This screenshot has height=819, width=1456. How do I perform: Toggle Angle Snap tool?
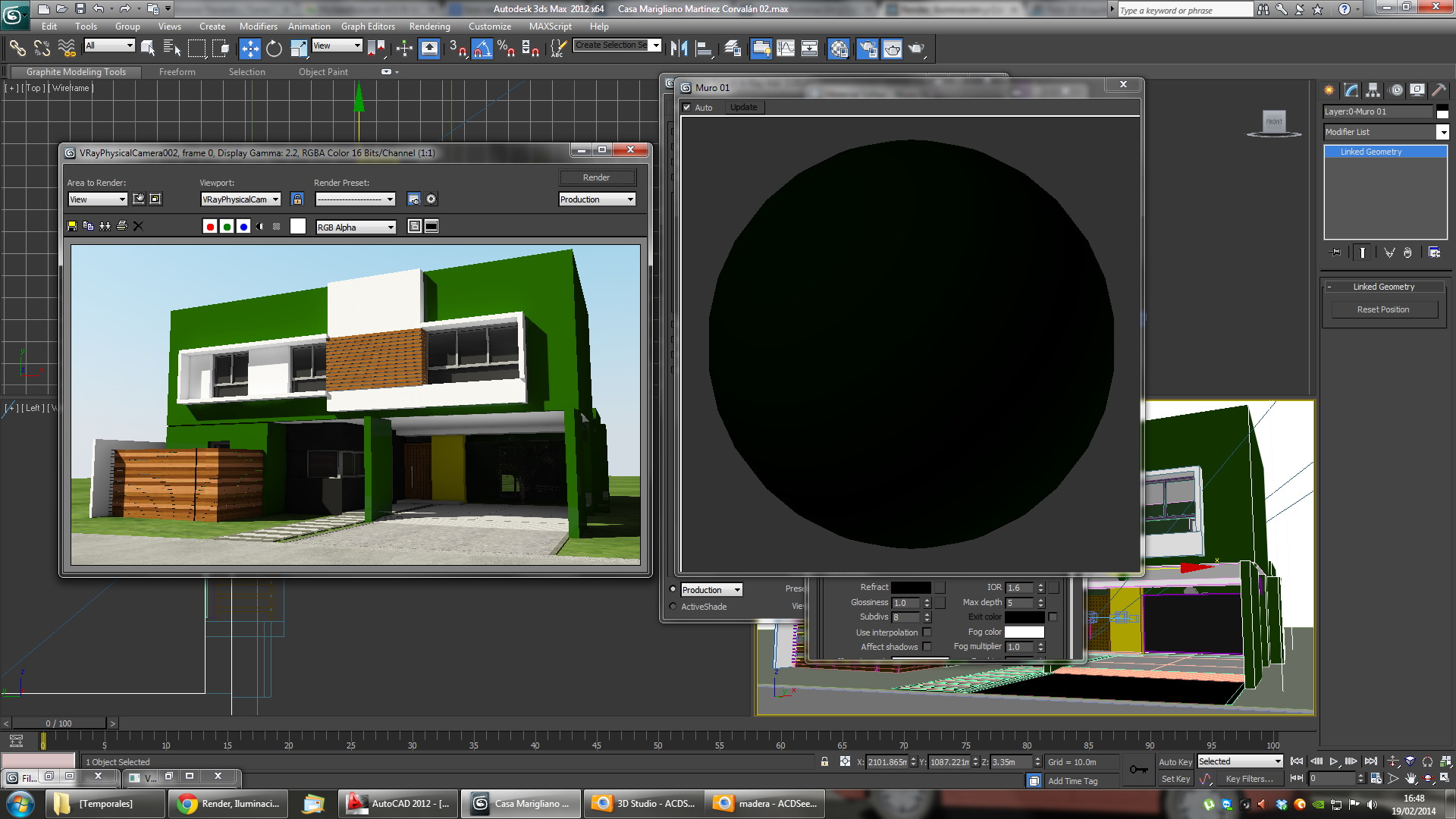(482, 49)
